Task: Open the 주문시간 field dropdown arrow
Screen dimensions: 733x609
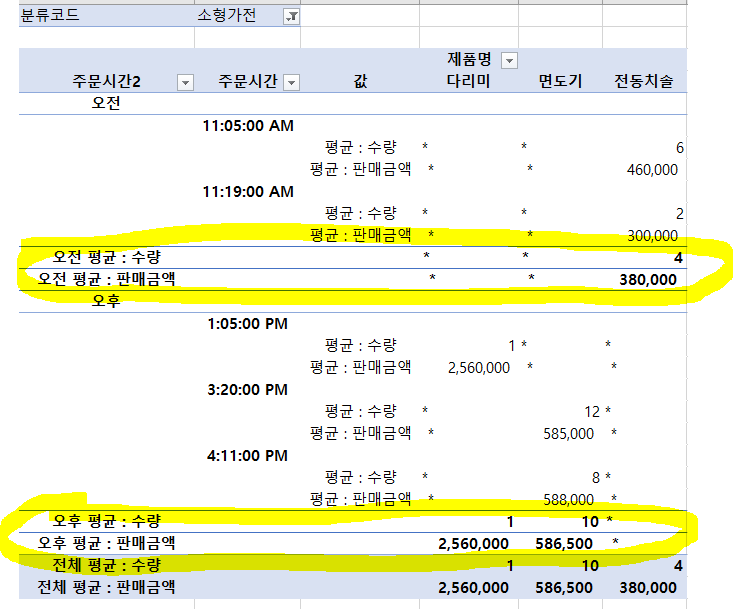Action: (291, 82)
